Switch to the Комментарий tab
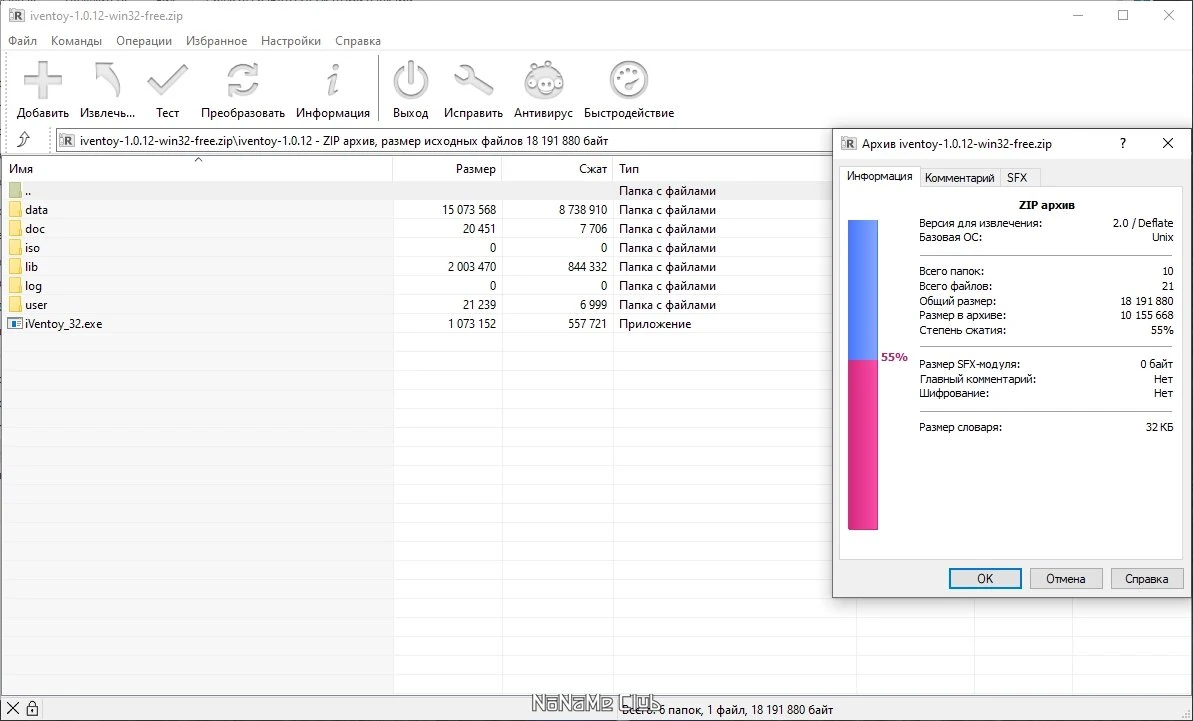 click(x=959, y=177)
